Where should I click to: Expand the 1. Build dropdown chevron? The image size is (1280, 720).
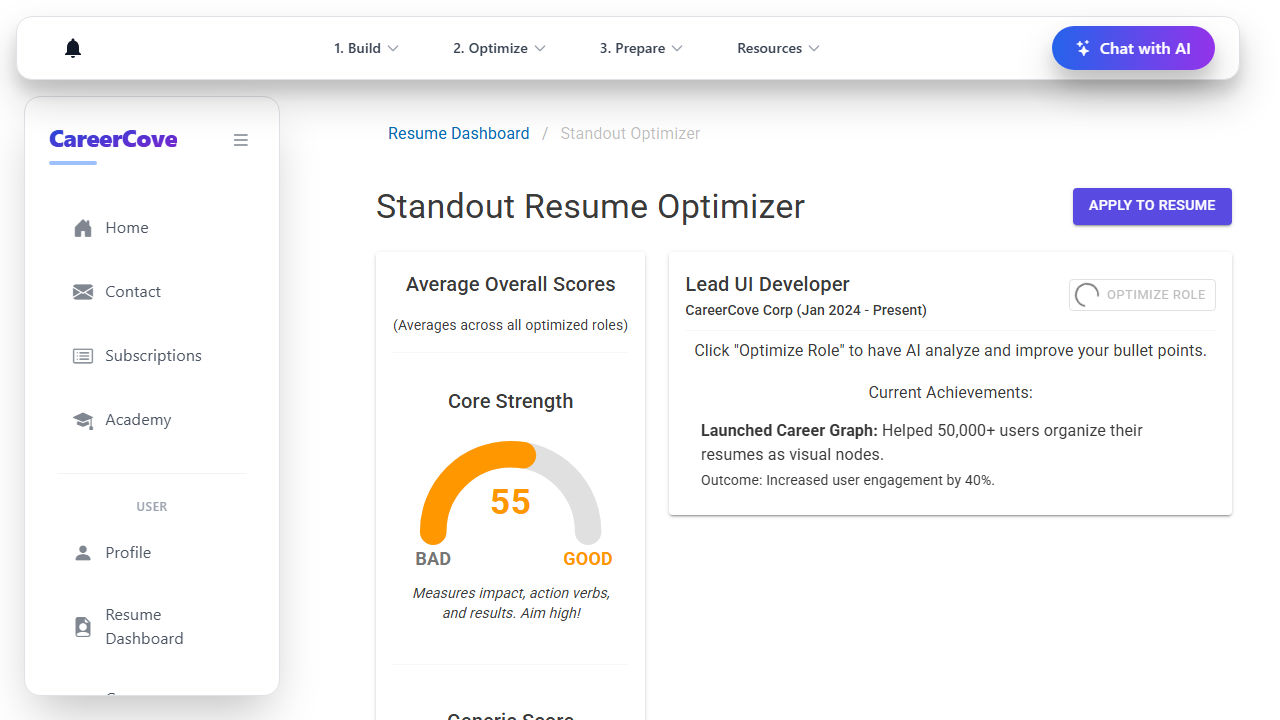393,48
